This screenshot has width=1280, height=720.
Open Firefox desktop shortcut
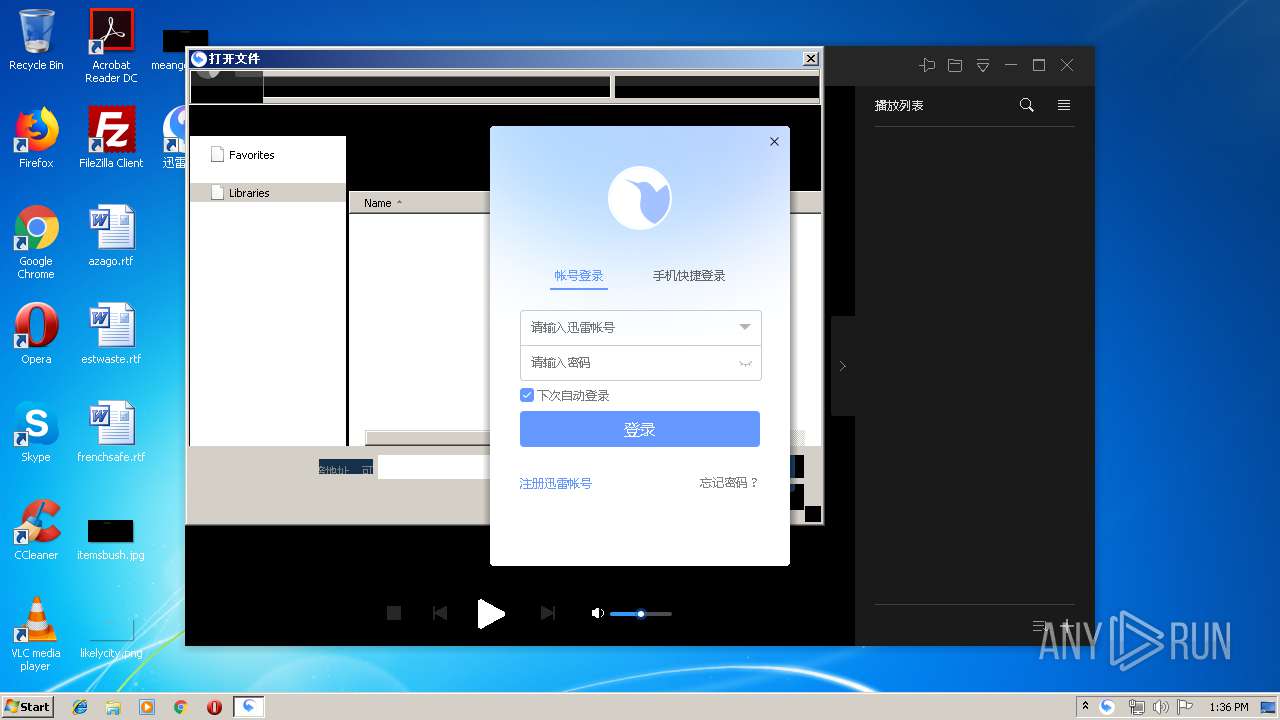click(36, 138)
